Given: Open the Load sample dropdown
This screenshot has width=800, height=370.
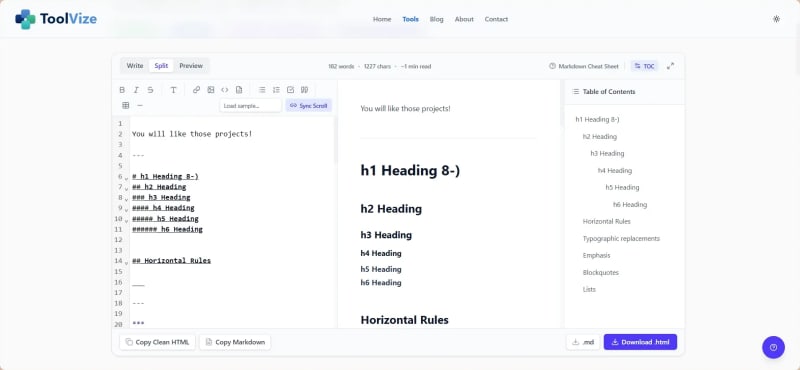Looking at the screenshot, I should tap(251, 106).
